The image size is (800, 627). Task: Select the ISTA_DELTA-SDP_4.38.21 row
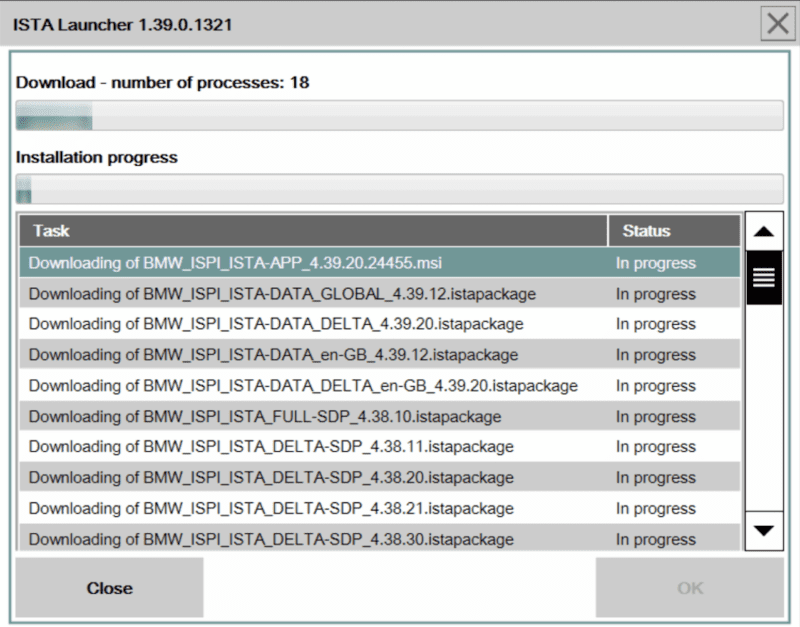pos(380,508)
